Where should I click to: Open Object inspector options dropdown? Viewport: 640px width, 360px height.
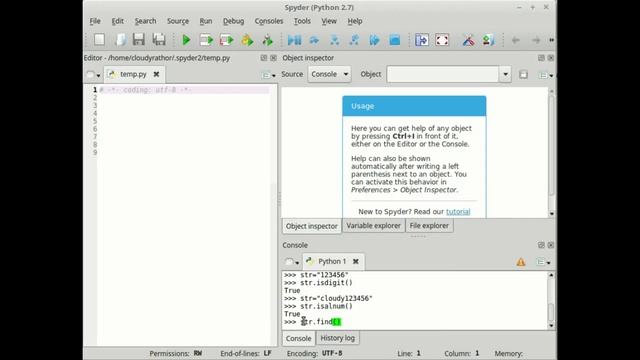tap(545, 75)
